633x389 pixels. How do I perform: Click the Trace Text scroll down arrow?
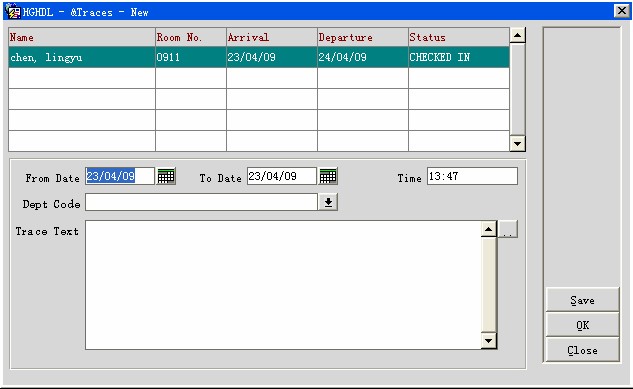pos(488,341)
